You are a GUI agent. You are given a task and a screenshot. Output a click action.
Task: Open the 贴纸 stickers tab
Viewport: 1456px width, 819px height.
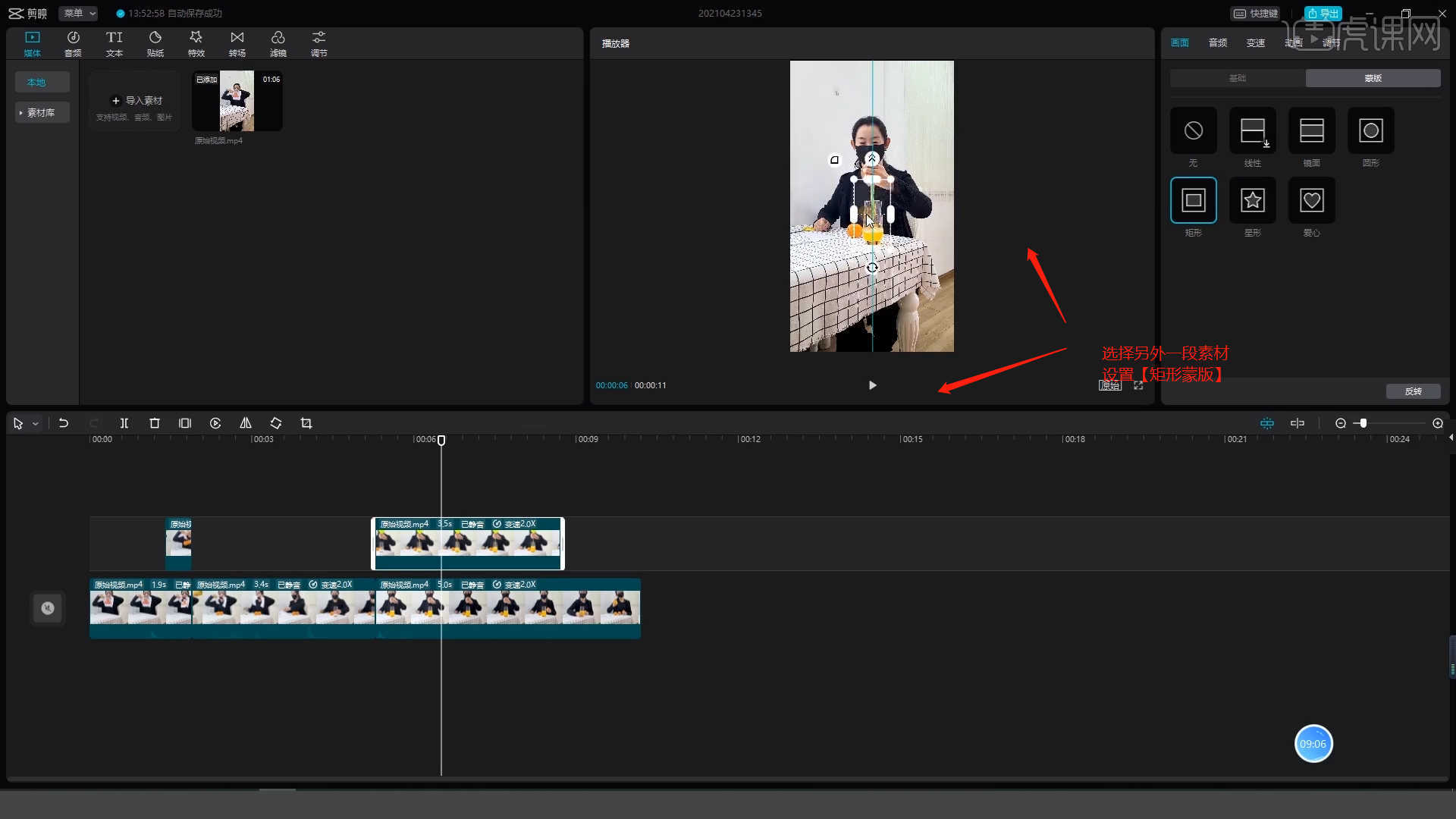[x=155, y=43]
